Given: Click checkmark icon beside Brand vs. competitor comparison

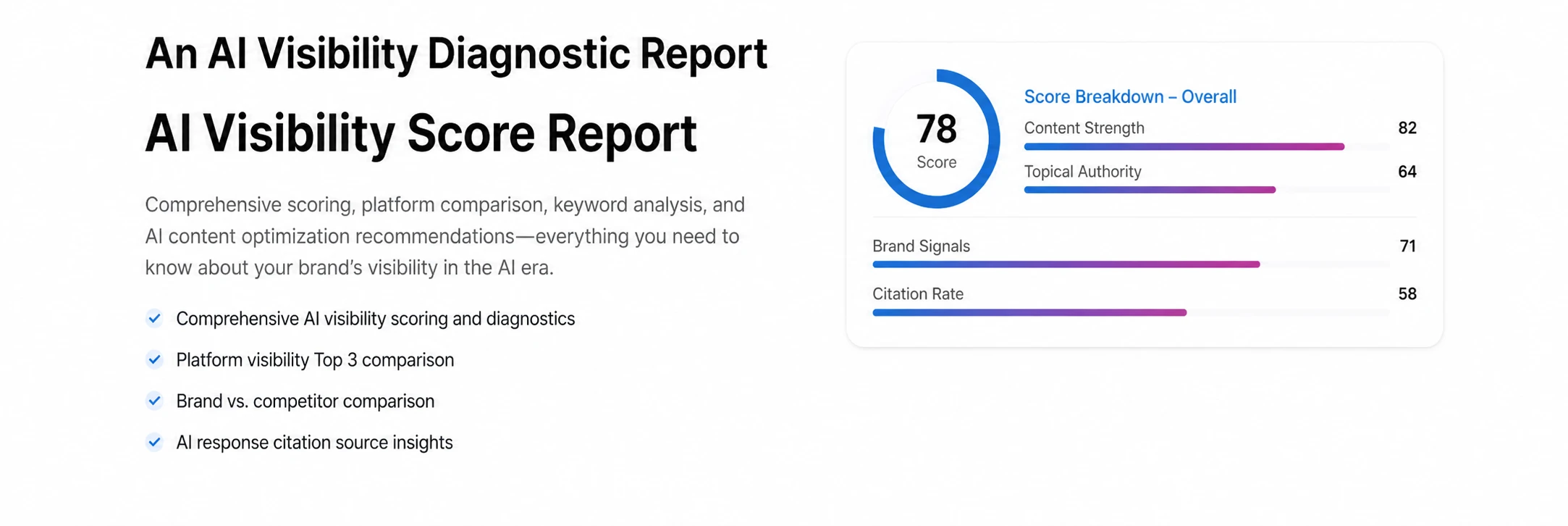Looking at the screenshot, I should tap(154, 401).
